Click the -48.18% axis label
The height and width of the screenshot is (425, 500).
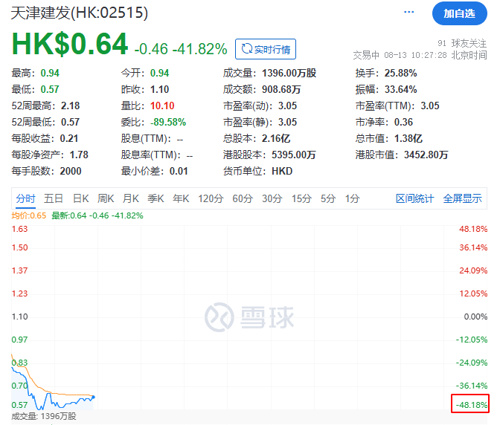click(470, 404)
